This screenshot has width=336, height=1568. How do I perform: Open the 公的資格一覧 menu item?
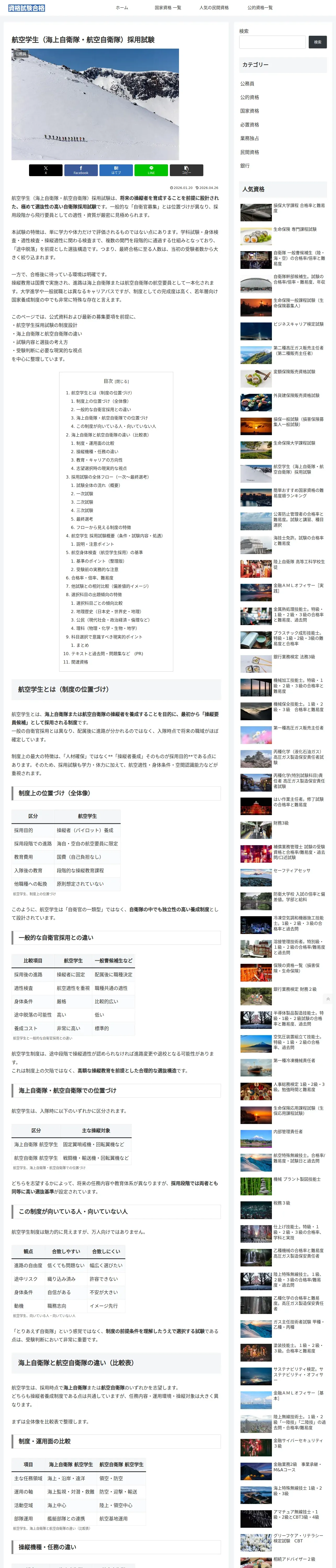(x=260, y=8)
